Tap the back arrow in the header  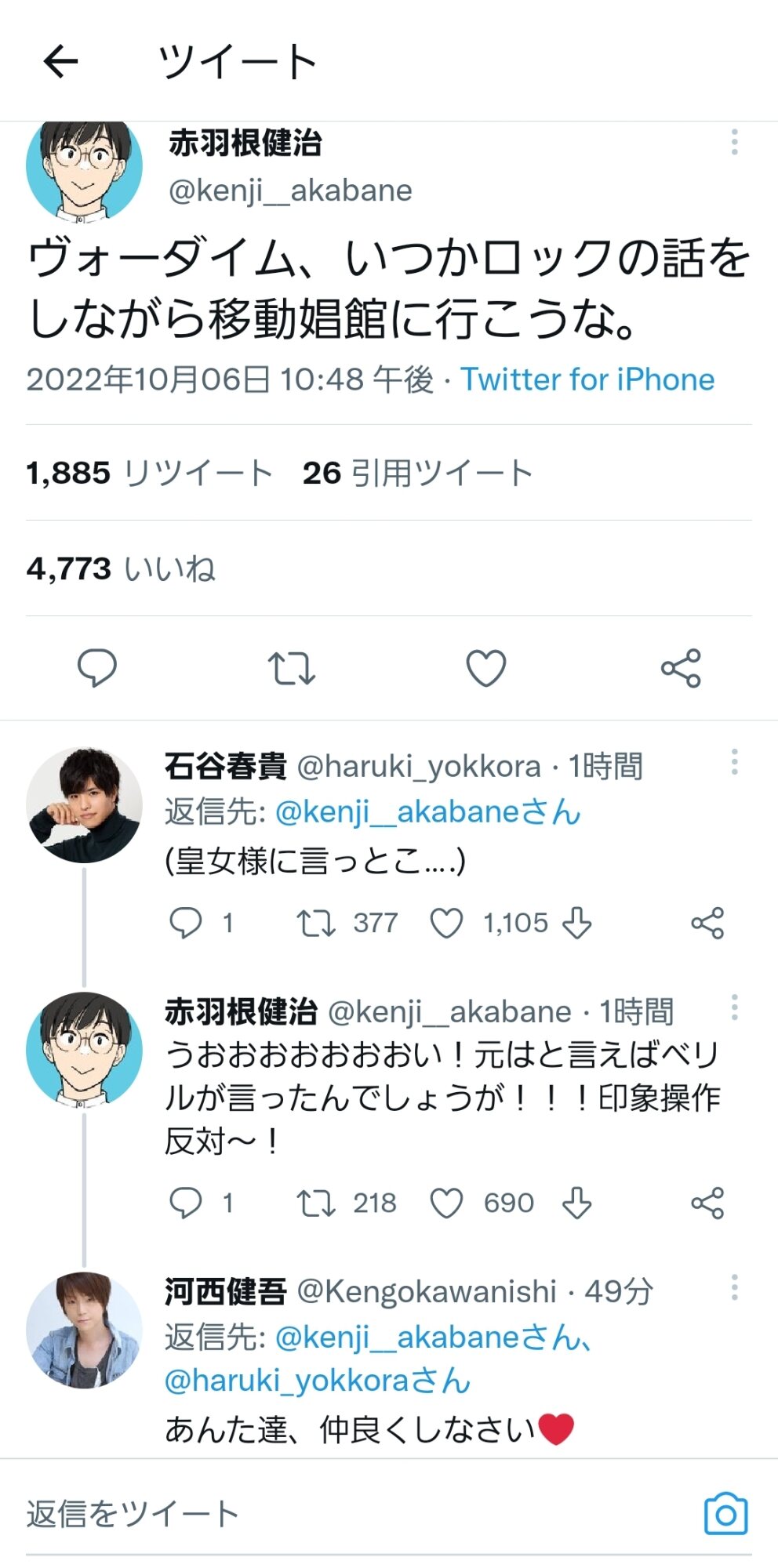coord(60,62)
